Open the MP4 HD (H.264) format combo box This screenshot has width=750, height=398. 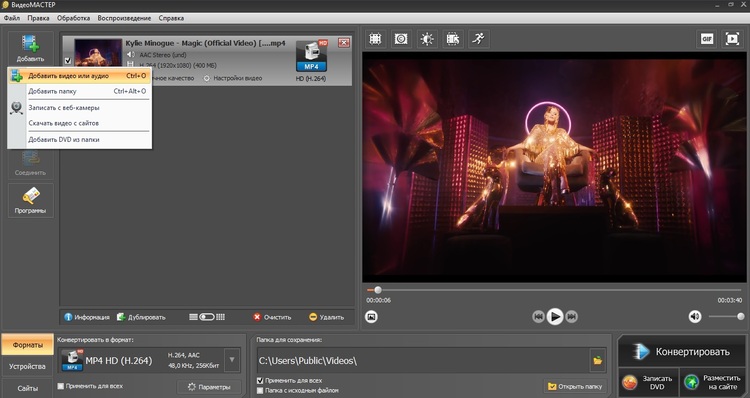pyautogui.click(x=149, y=360)
